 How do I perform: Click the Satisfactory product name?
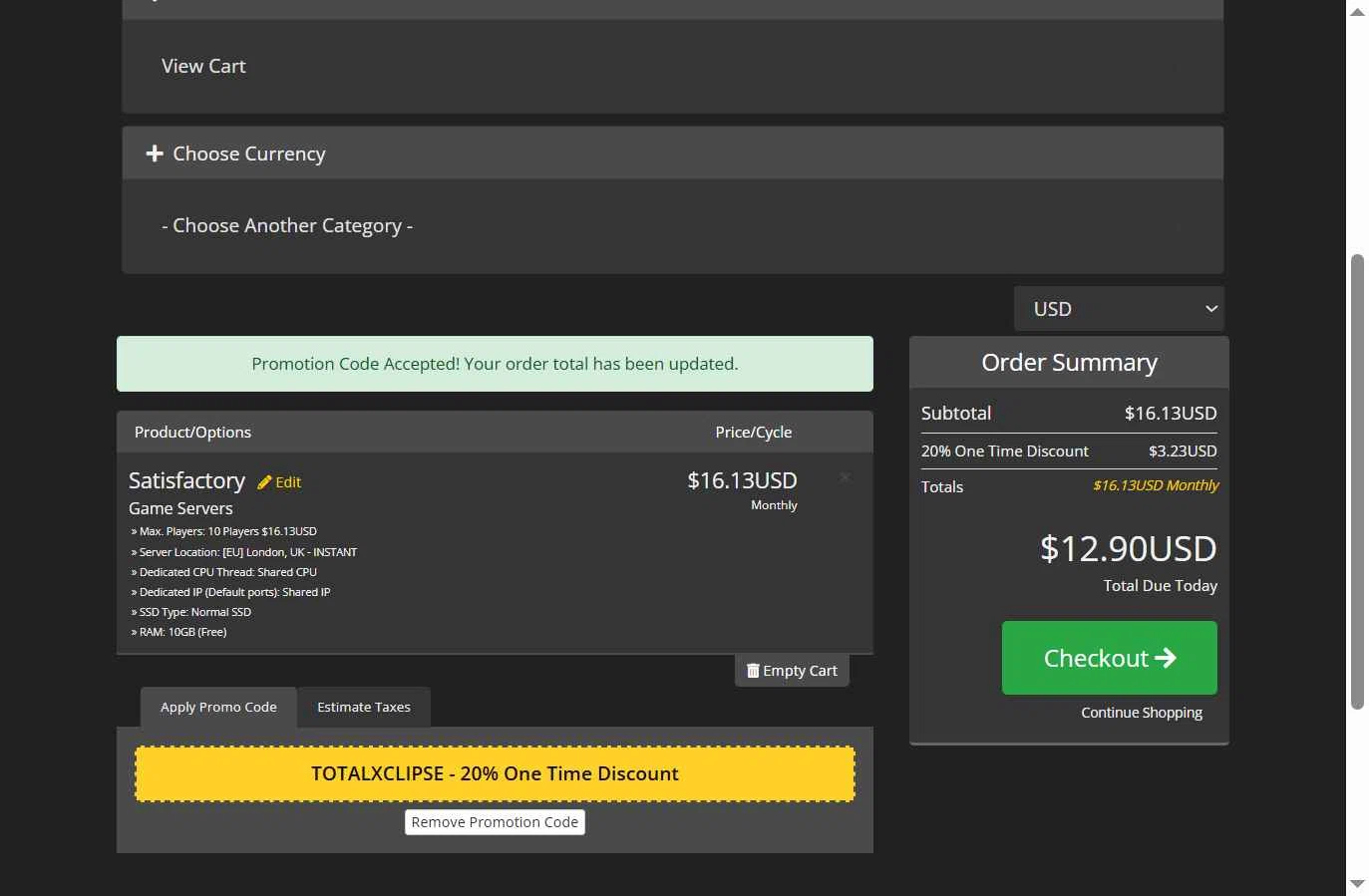pos(186,480)
